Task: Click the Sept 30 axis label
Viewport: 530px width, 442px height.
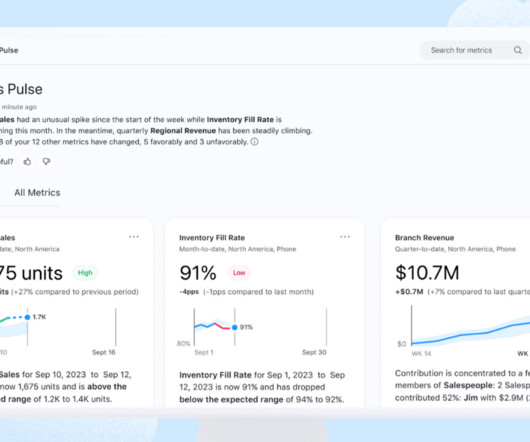Action: pos(314,352)
